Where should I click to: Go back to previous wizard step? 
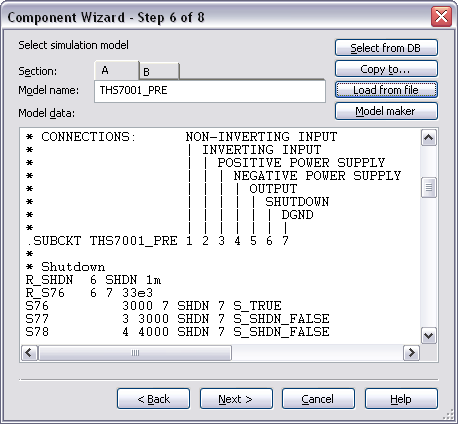tap(153, 399)
